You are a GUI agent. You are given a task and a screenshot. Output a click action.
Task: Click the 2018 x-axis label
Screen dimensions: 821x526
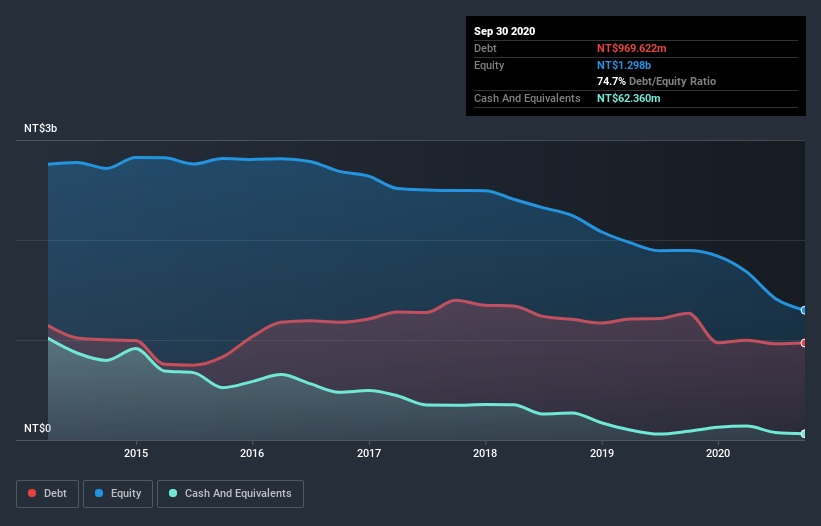coord(485,453)
